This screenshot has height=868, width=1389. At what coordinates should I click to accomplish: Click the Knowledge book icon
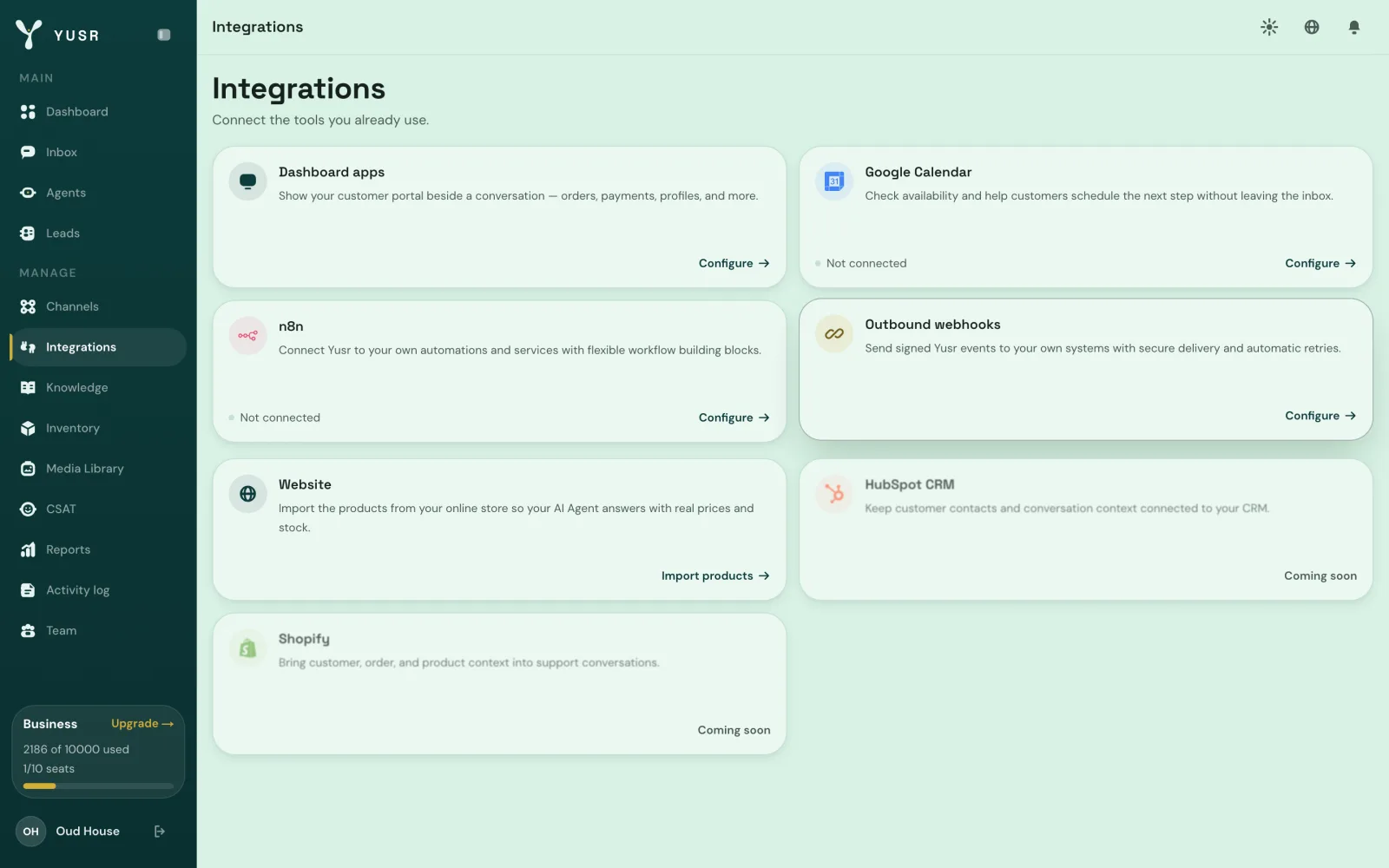(x=28, y=388)
